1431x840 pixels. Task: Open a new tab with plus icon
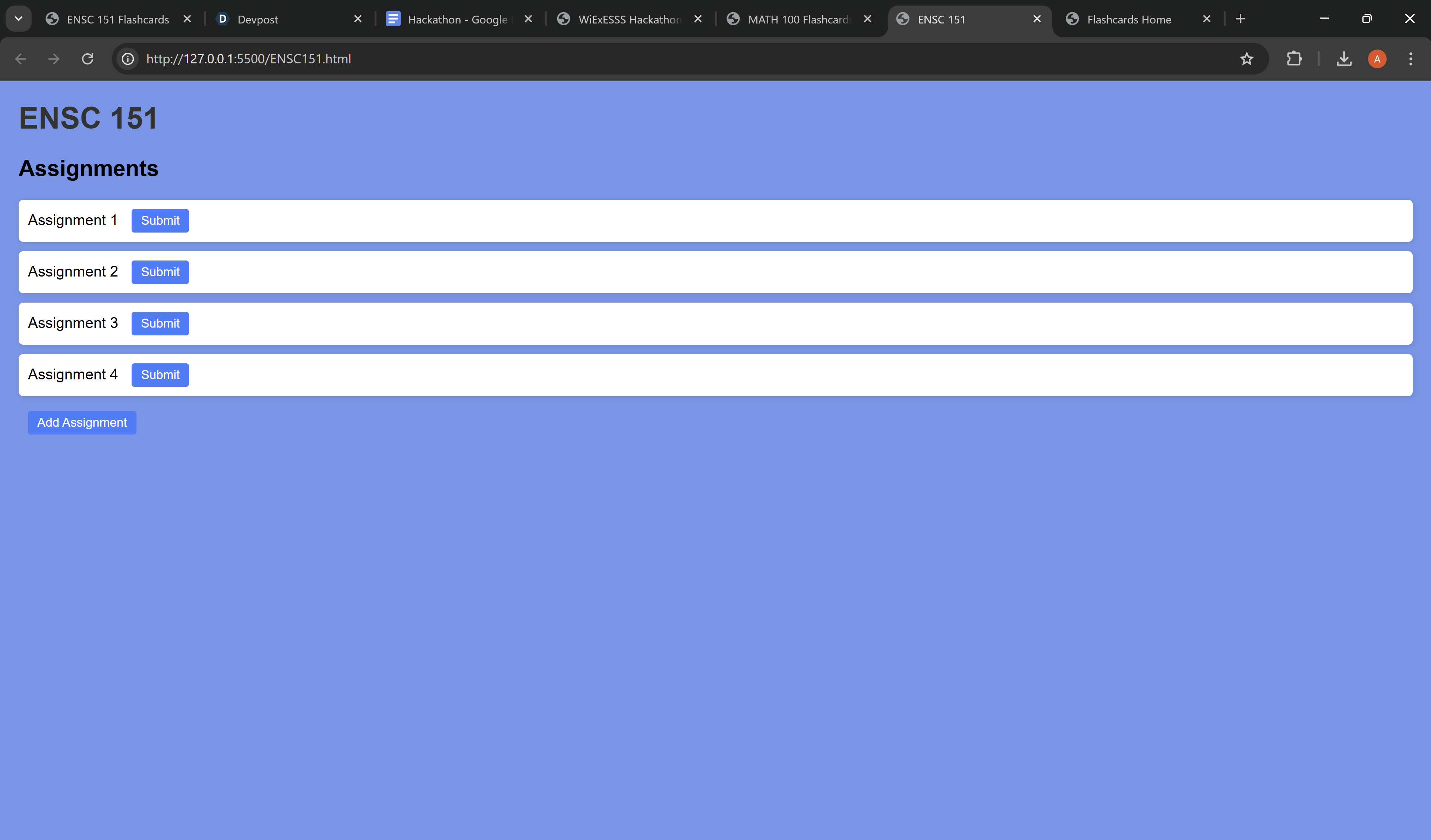pyautogui.click(x=1240, y=19)
